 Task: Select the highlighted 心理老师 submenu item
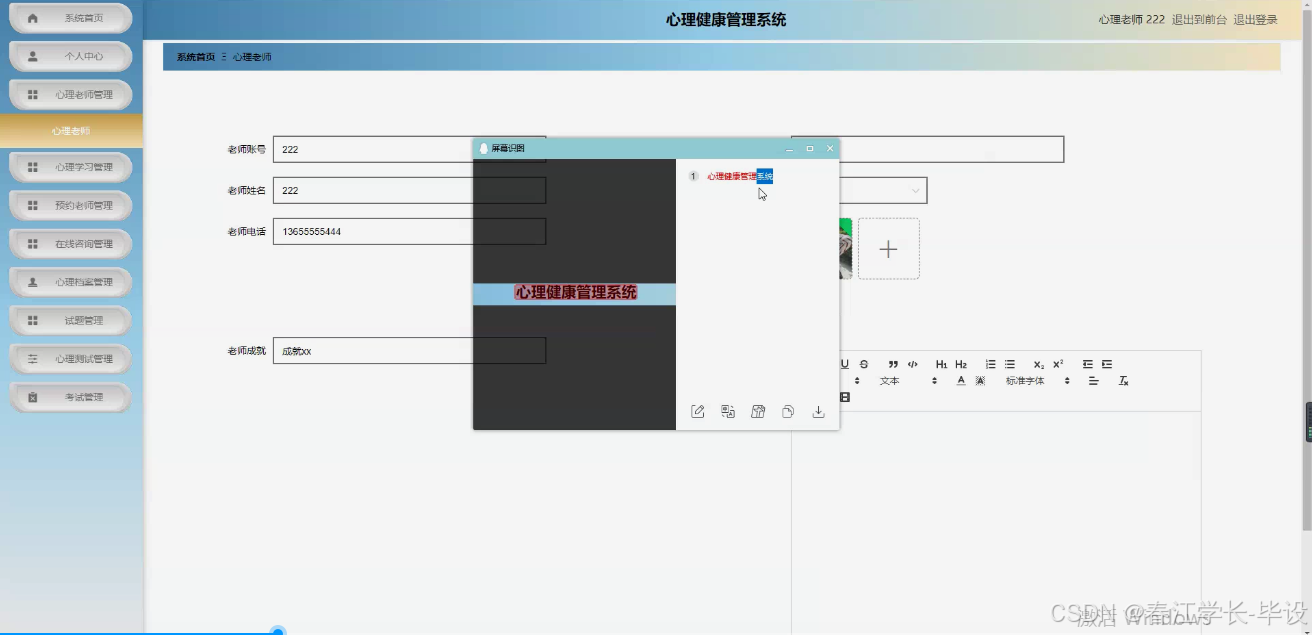[x=71, y=131]
